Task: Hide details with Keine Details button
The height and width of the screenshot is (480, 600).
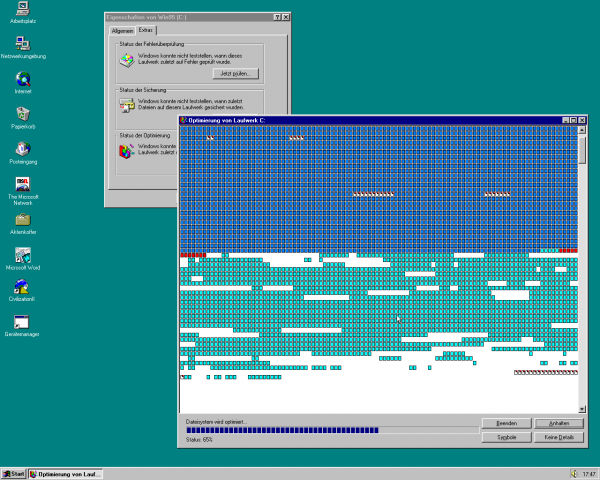Action: [x=557, y=437]
